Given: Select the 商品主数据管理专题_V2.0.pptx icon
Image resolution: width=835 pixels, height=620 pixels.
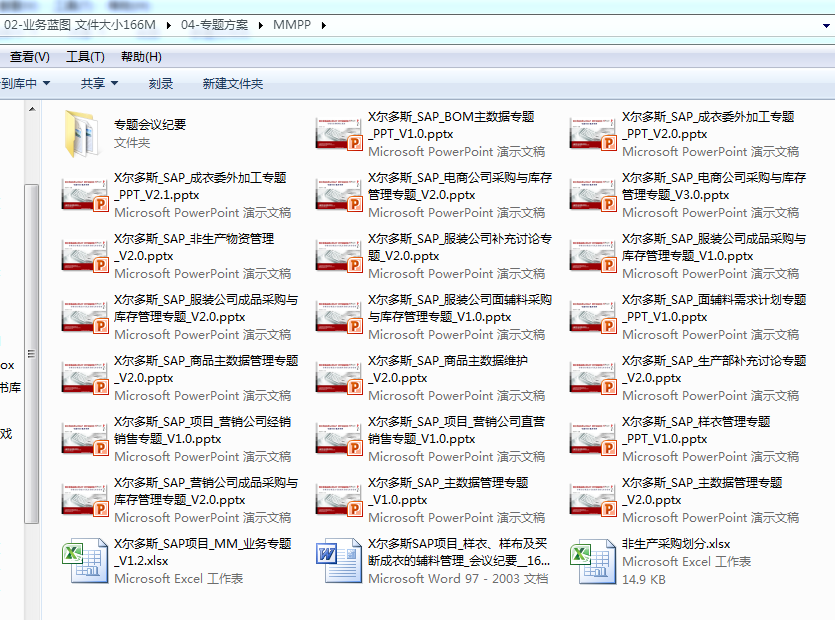Looking at the screenshot, I should click(85, 378).
